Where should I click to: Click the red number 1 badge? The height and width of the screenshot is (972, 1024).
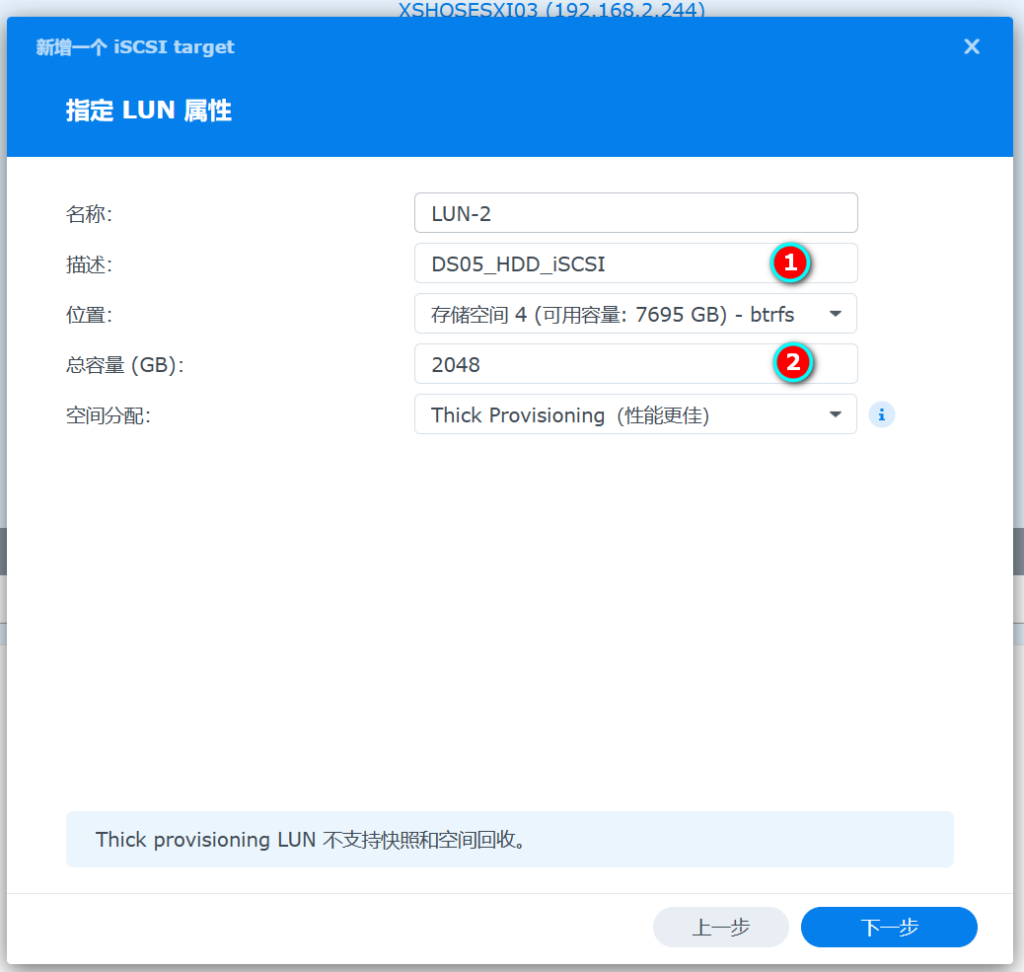pyautogui.click(x=790, y=263)
